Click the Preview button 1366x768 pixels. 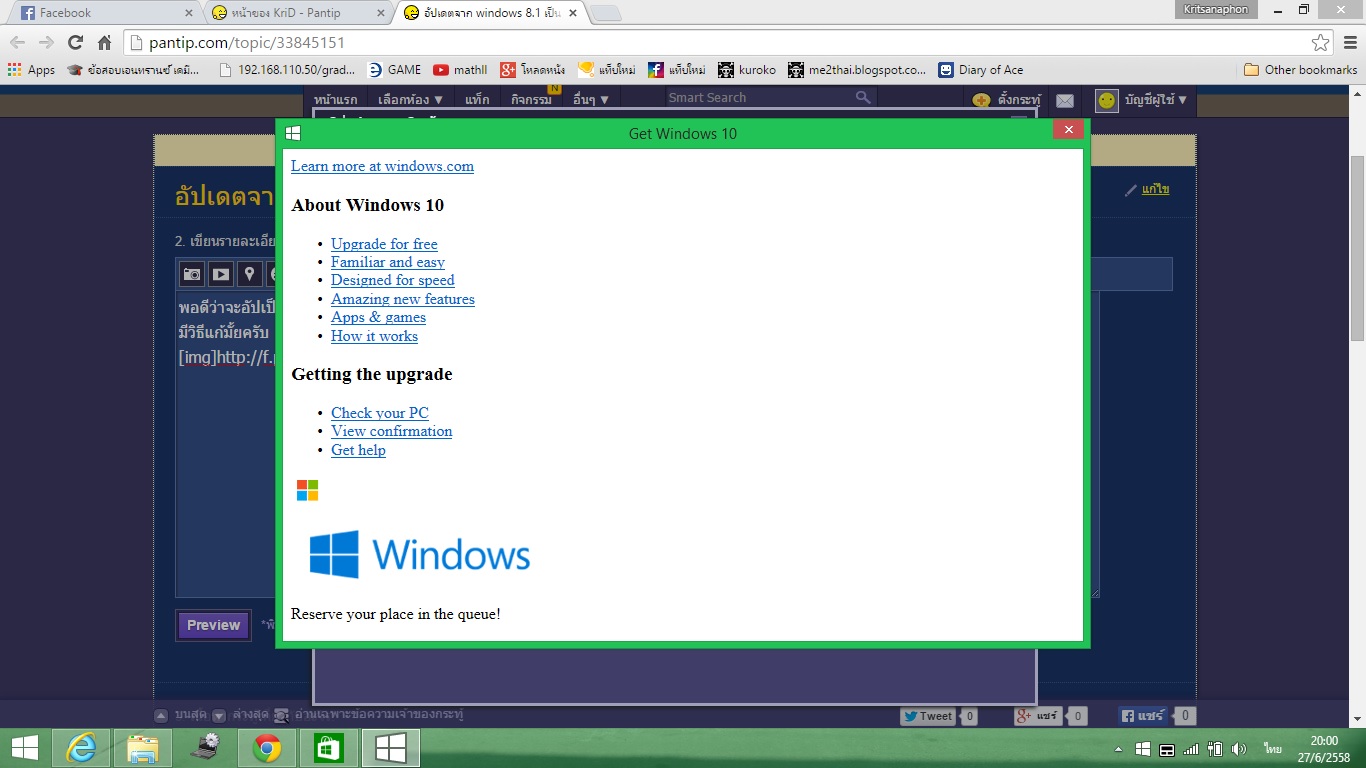213,625
